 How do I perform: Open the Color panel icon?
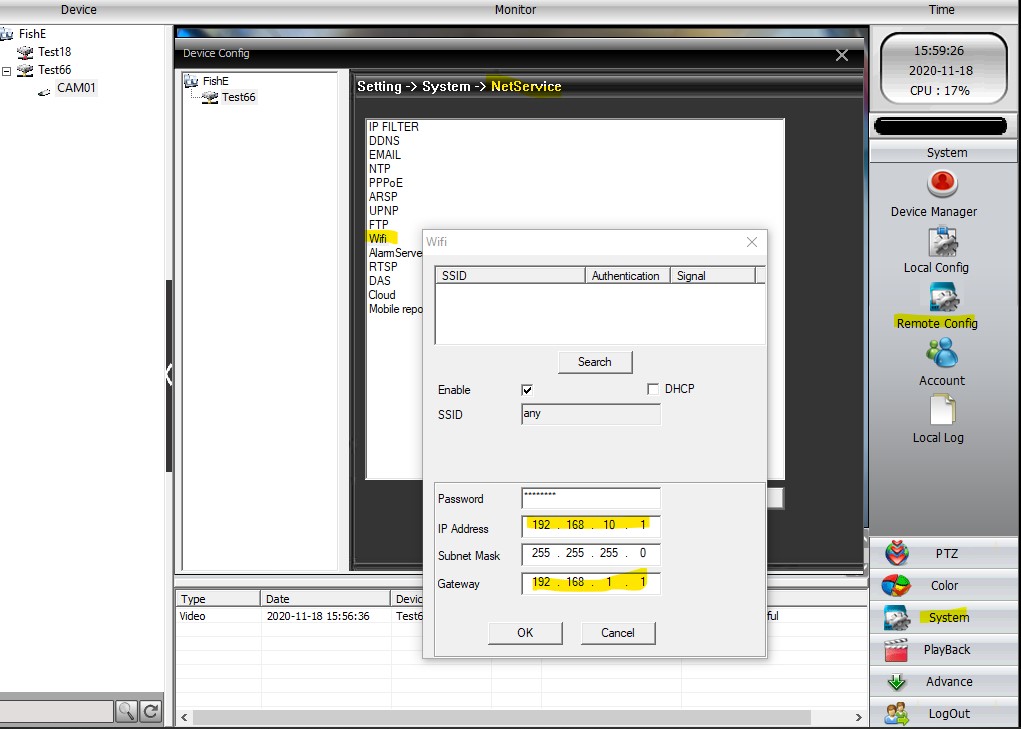pyautogui.click(x=897, y=585)
